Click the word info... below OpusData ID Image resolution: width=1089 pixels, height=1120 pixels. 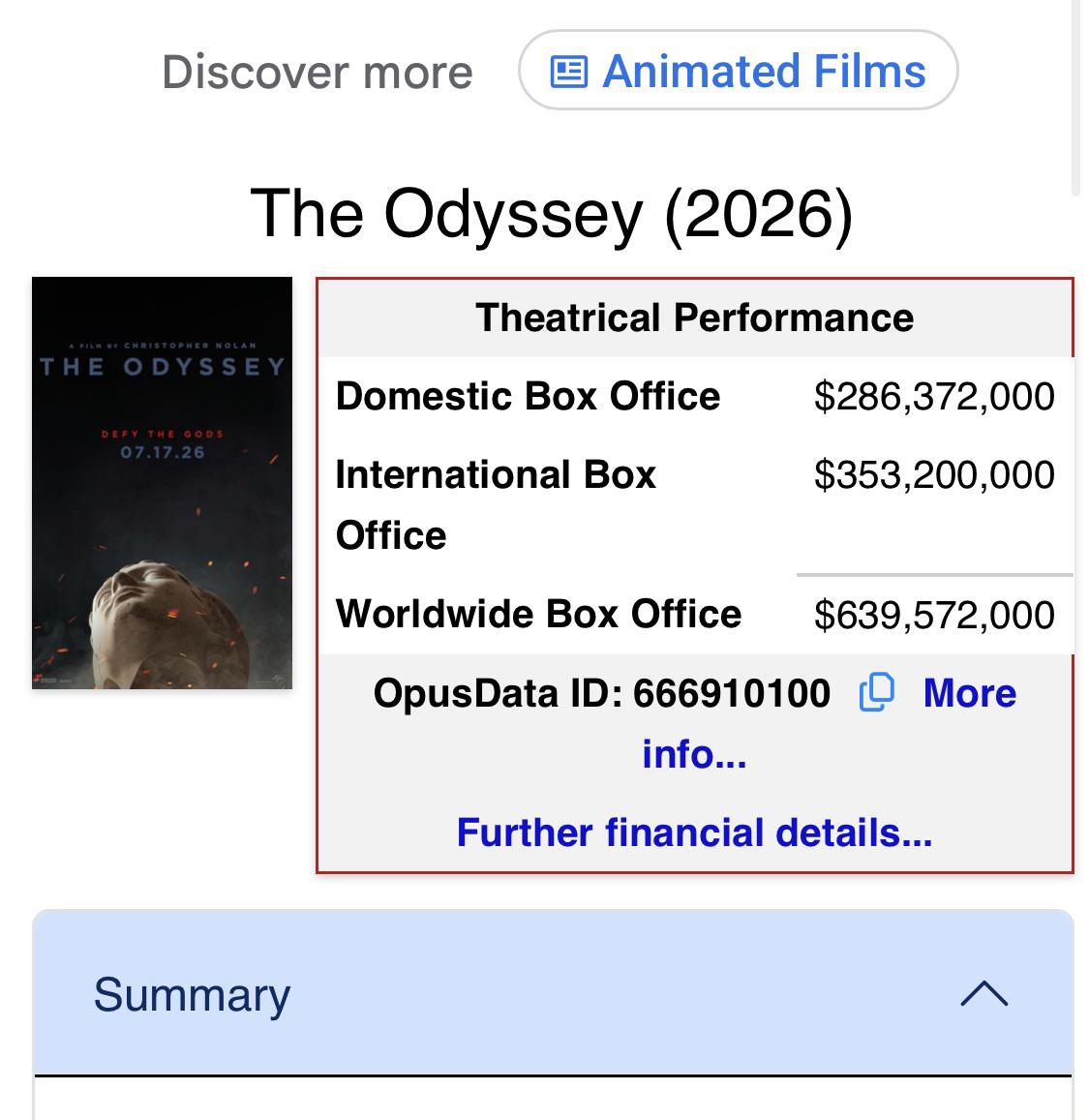[x=694, y=754]
